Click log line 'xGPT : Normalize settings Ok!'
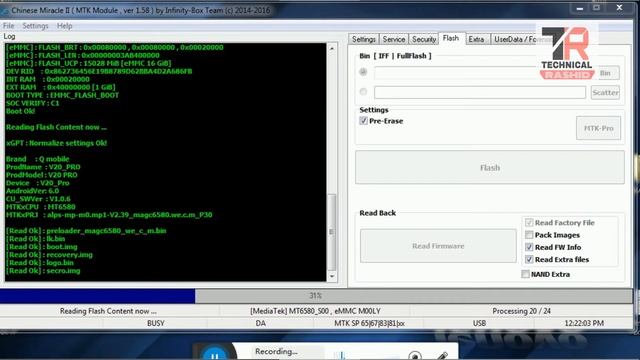This screenshot has height=360, width=640. [56, 143]
